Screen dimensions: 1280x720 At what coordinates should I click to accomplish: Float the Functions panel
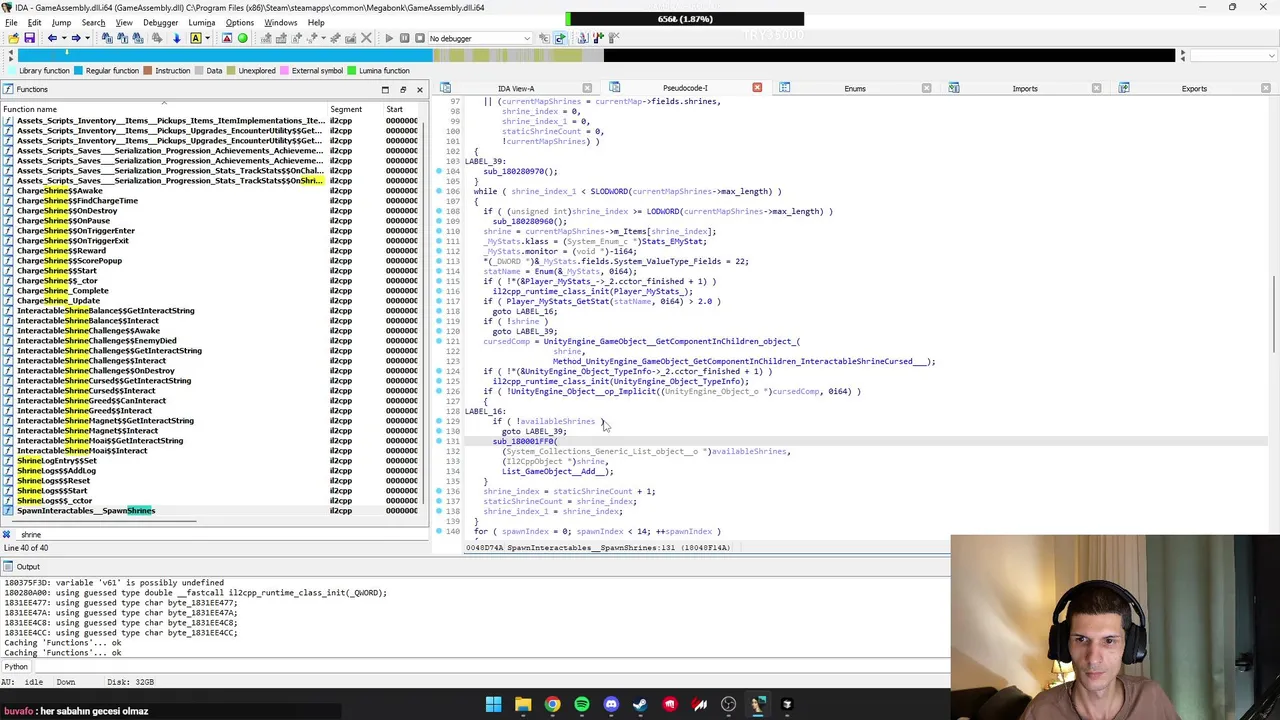(x=403, y=90)
